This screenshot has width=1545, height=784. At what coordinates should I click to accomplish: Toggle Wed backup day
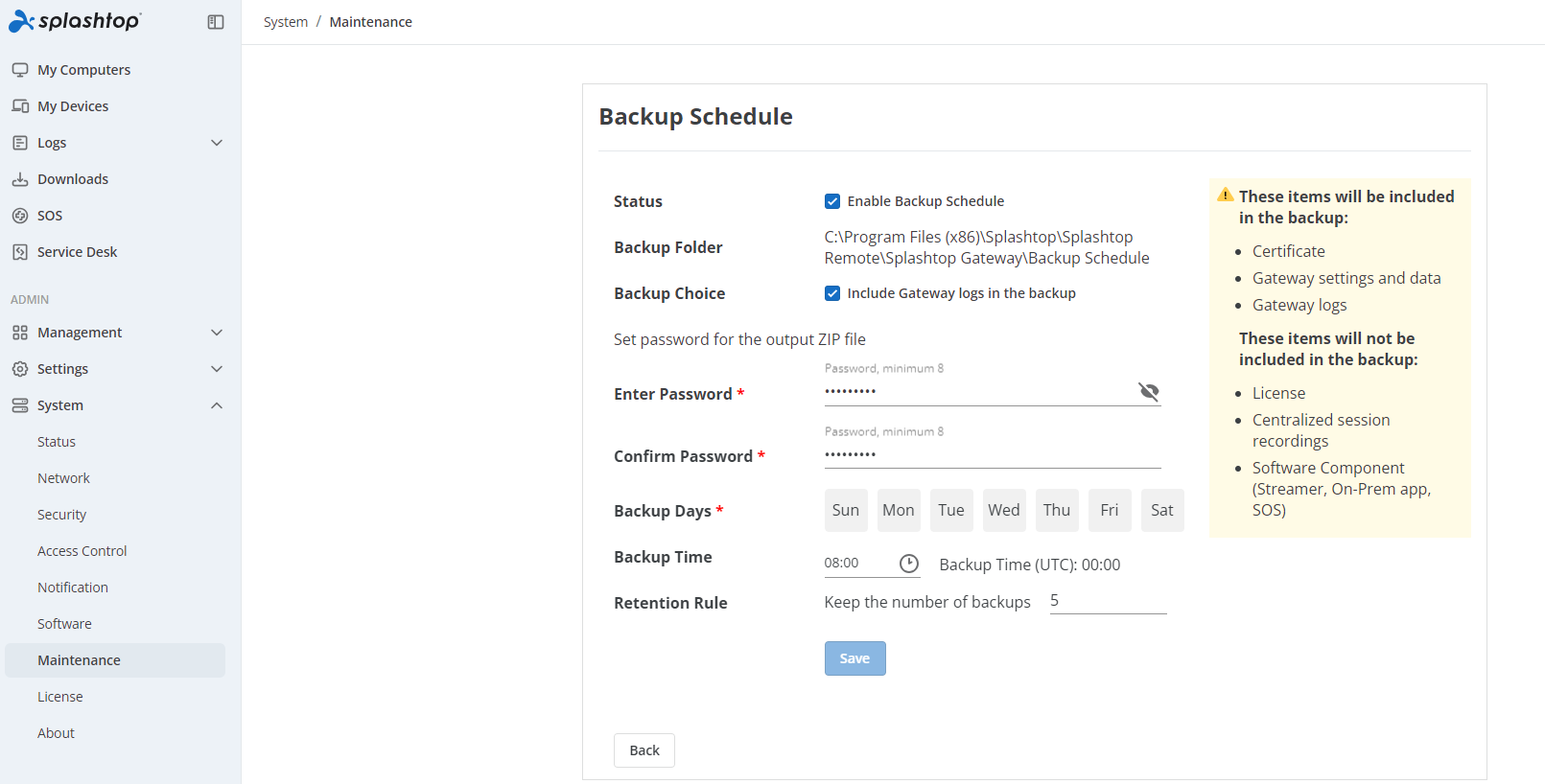(x=1004, y=510)
